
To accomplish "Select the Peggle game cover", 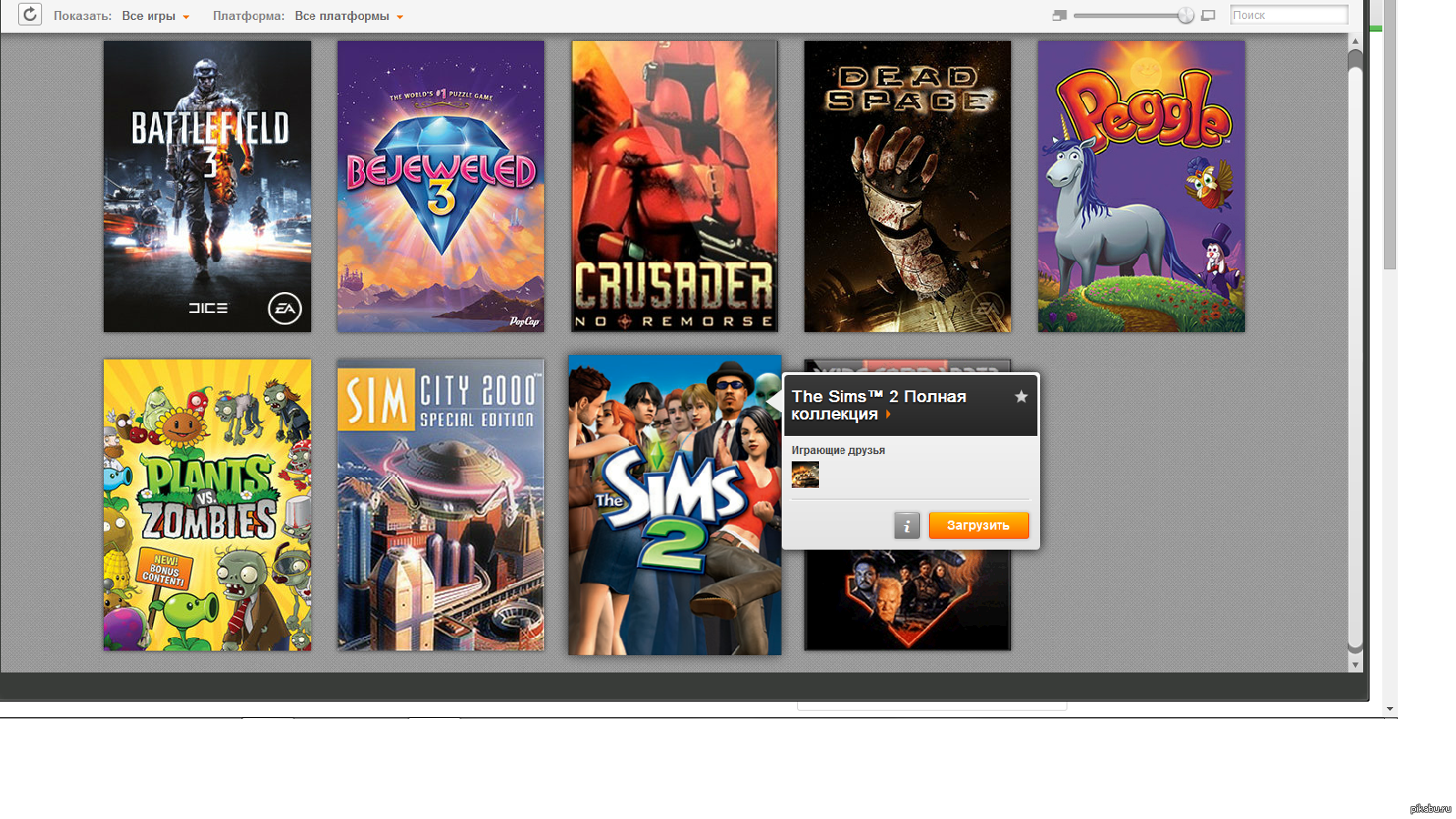I will coord(1141,187).
